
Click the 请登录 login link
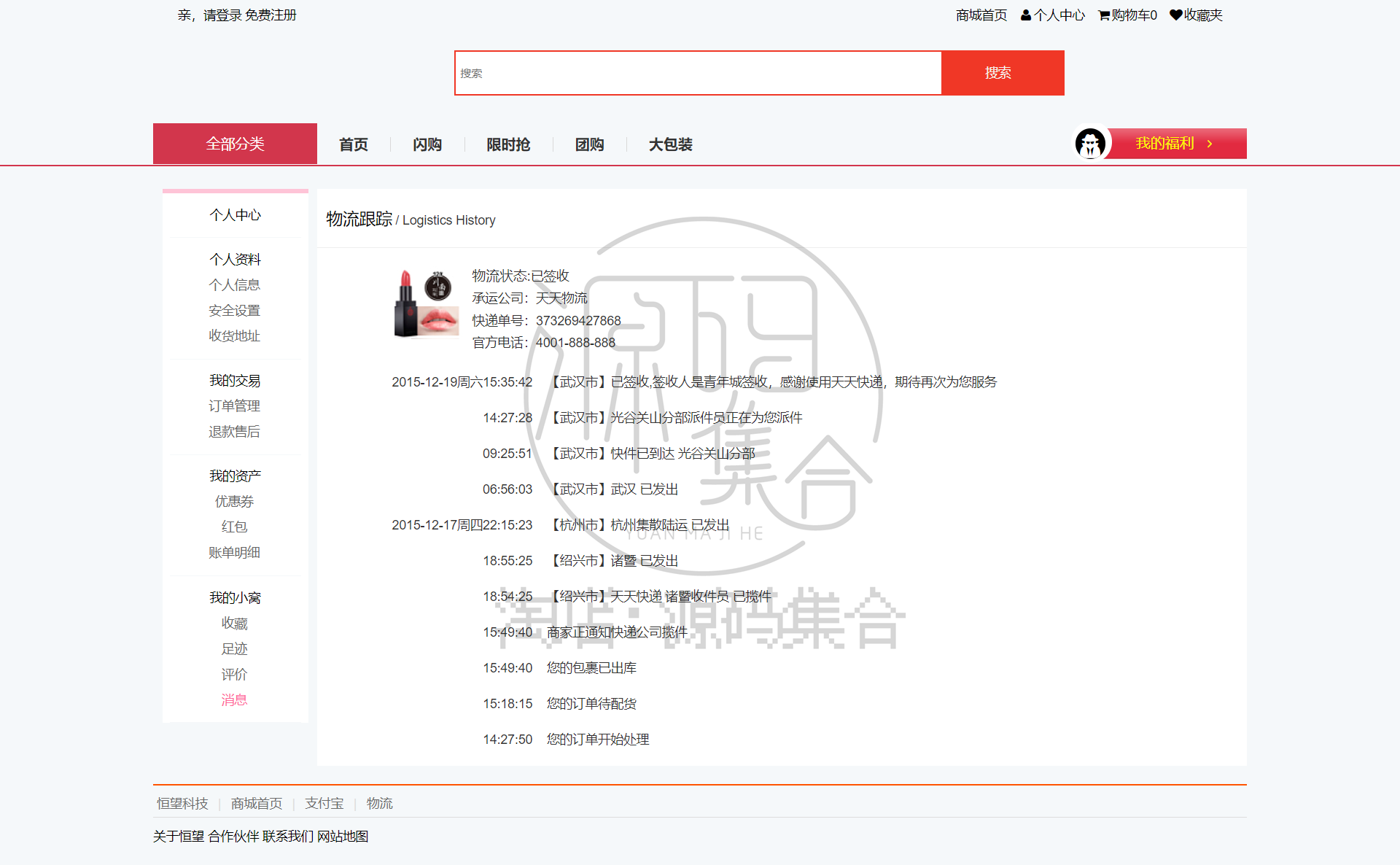click(x=222, y=15)
